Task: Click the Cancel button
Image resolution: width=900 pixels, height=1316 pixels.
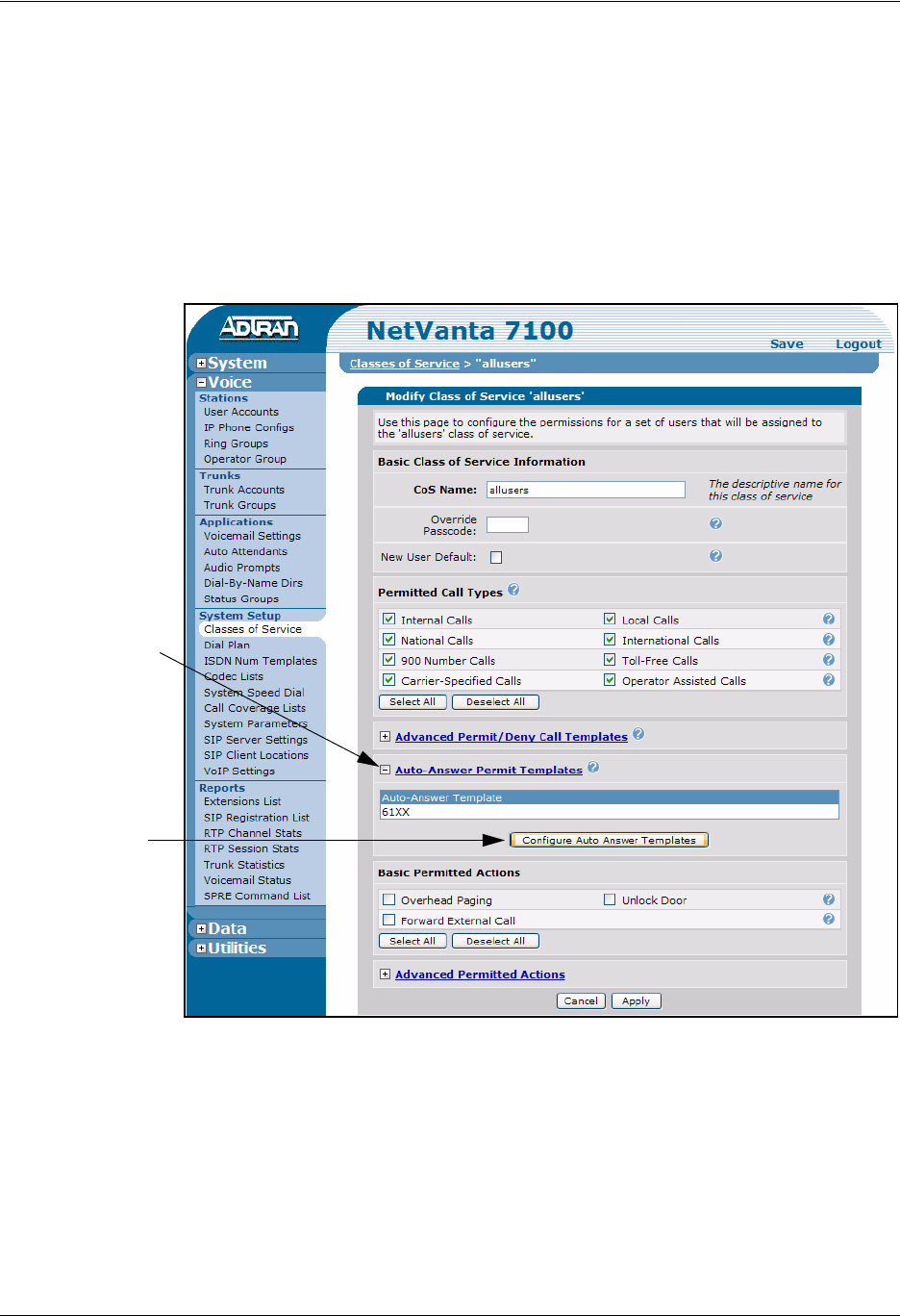Action: click(x=581, y=1000)
